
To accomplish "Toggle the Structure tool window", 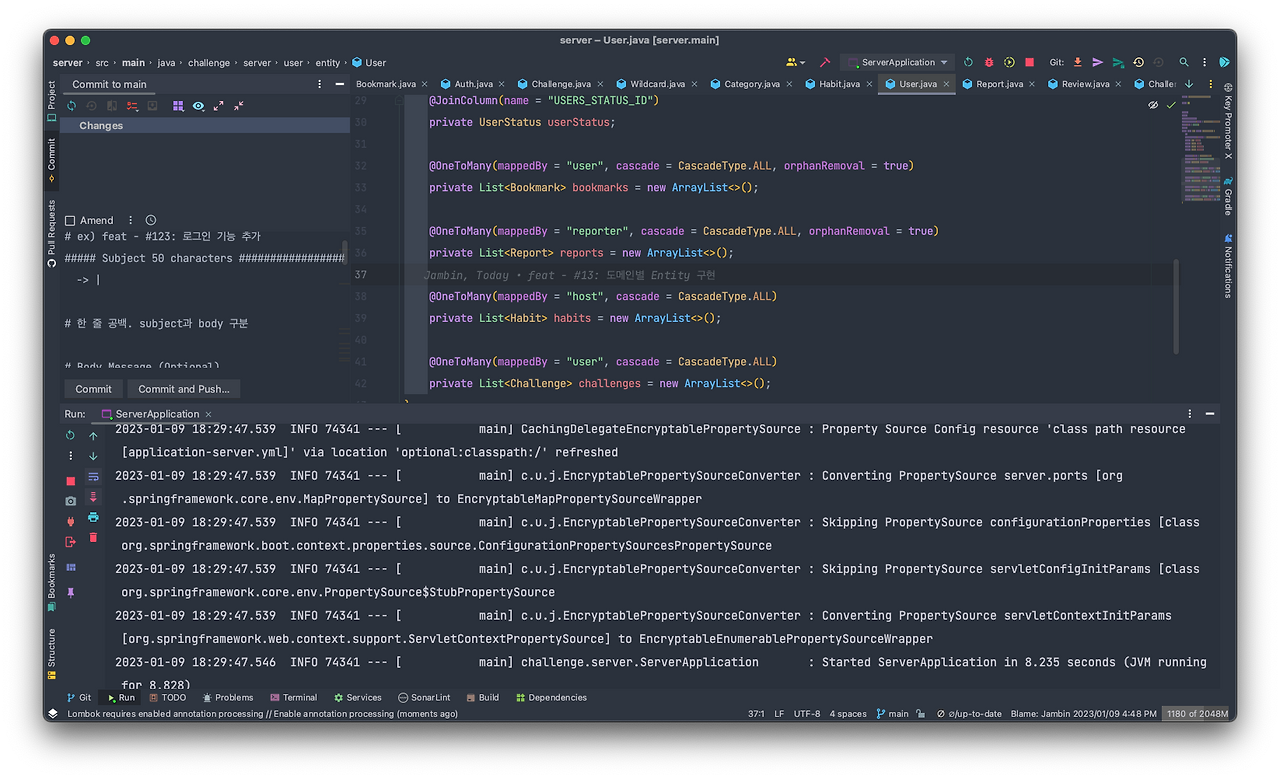I will coord(52,654).
